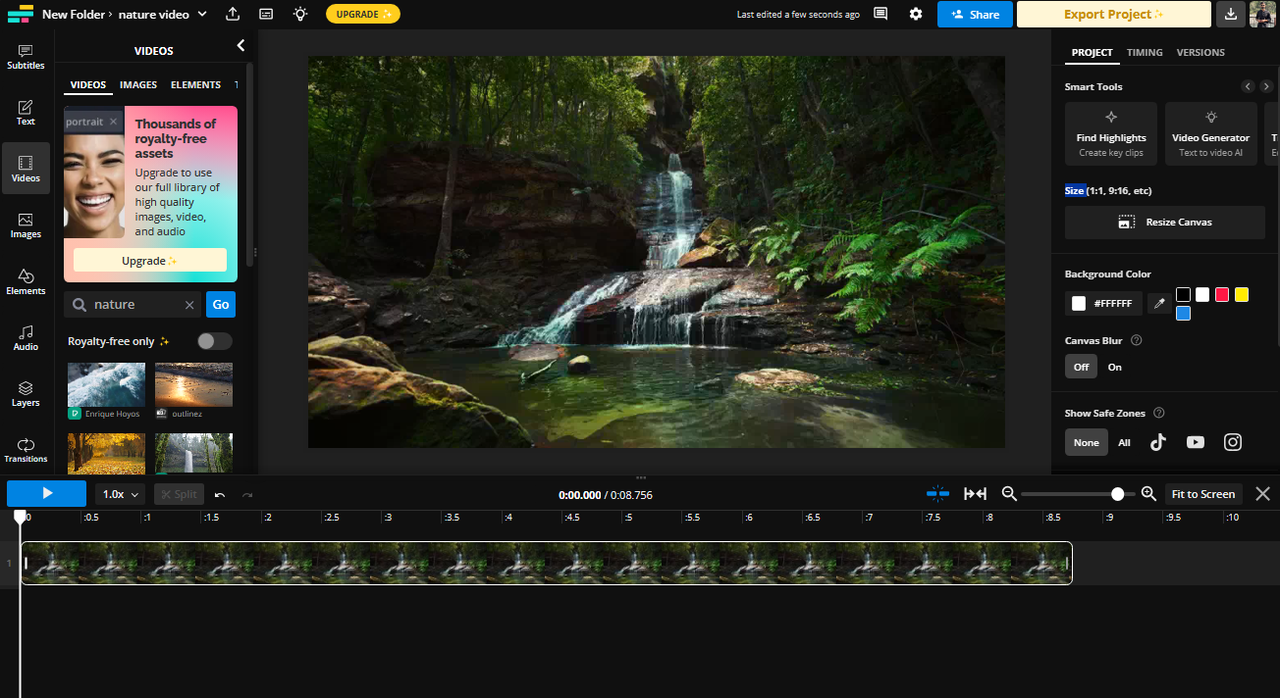The width and height of the screenshot is (1280, 698).
Task: Select None for safe zones
Action: [1086, 442]
